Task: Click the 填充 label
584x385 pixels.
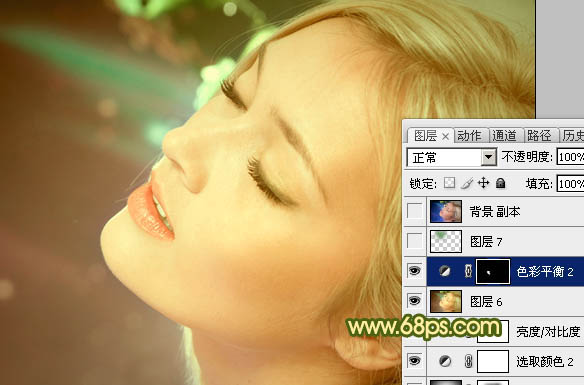Action: (x=539, y=183)
